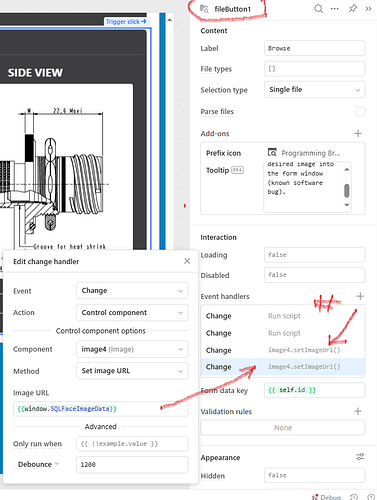Open the three-dot more options menu
377x500 pixels.
[334, 9]
